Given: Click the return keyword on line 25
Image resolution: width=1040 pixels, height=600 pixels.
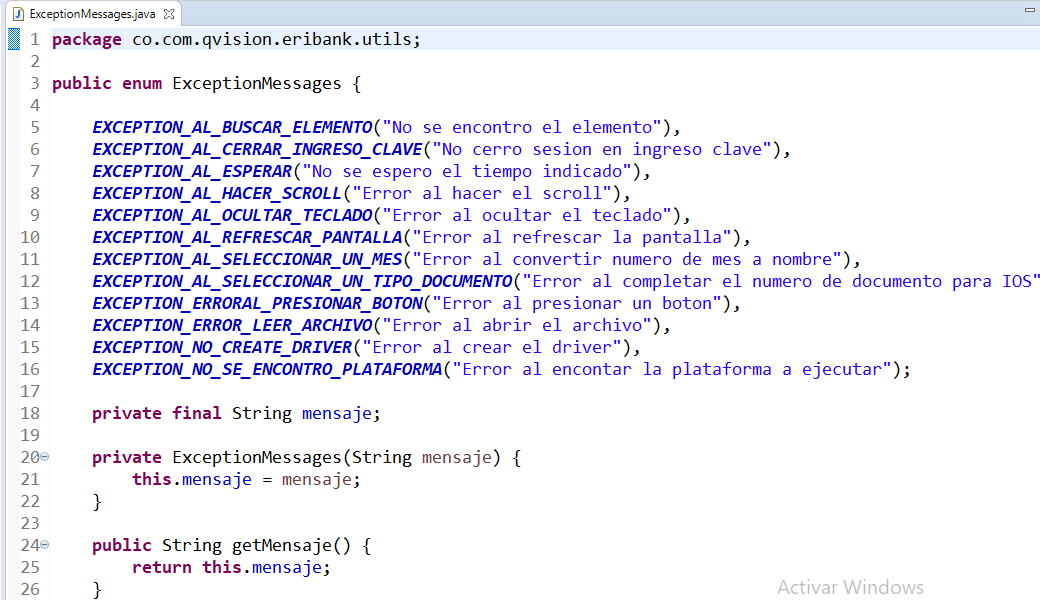Looking at the screenshot, I should pos(161,567).
